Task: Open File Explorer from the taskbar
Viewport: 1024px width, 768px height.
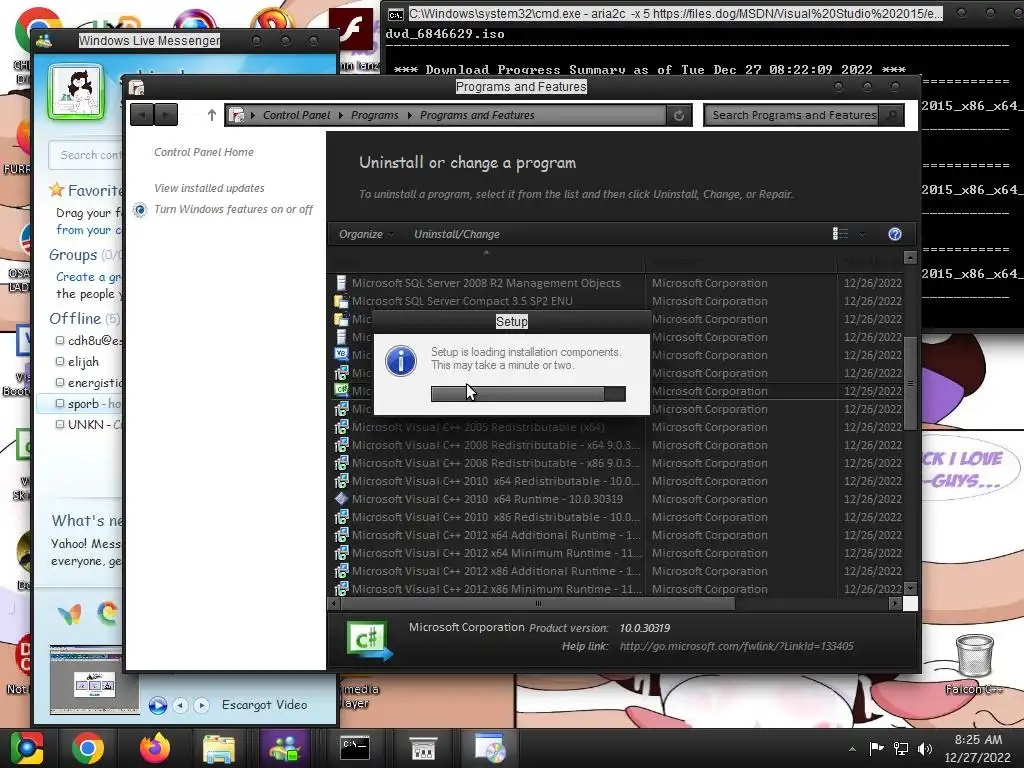Action: (219, 748)
